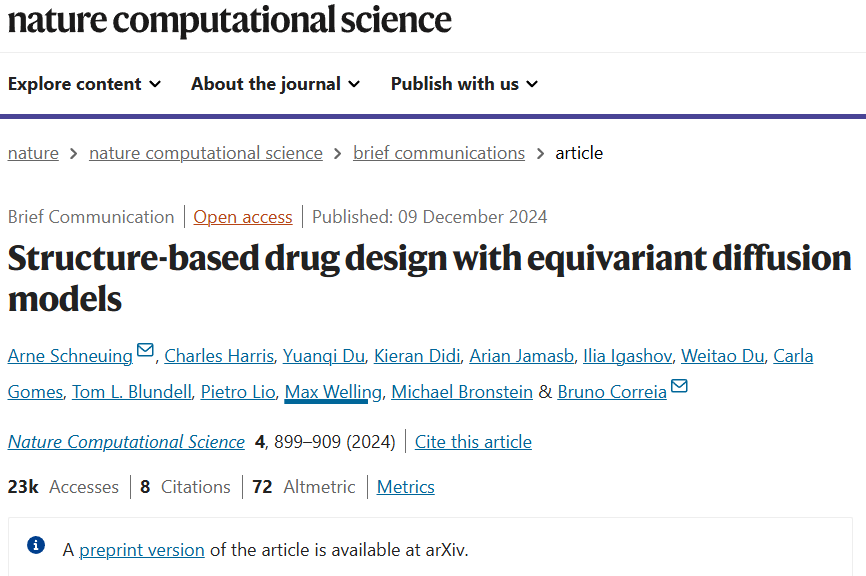866x576 pixels.
Task: Expand the Explore content menu
Action: click(84, 84)
